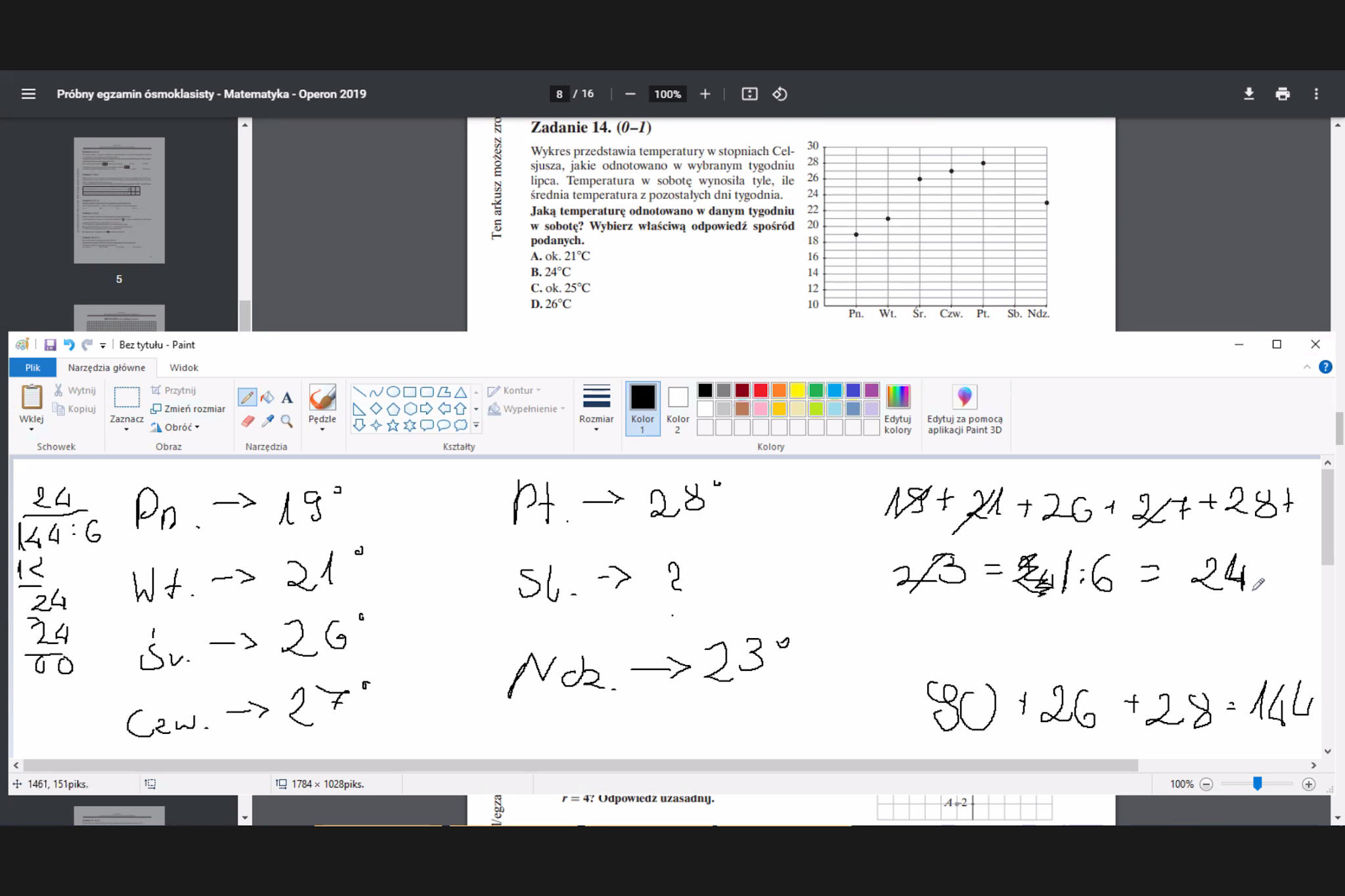Open the Plik file menu

[32, 368]
